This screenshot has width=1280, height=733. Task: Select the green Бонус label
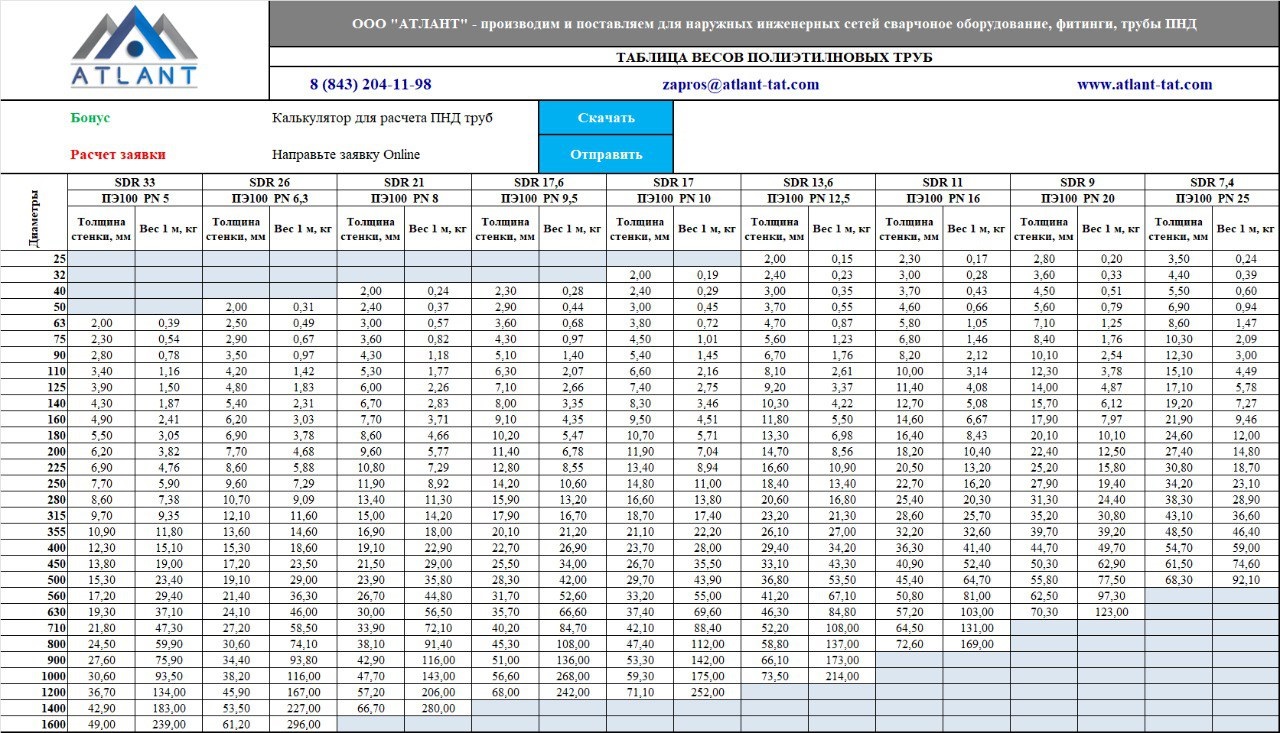(90, 118)
